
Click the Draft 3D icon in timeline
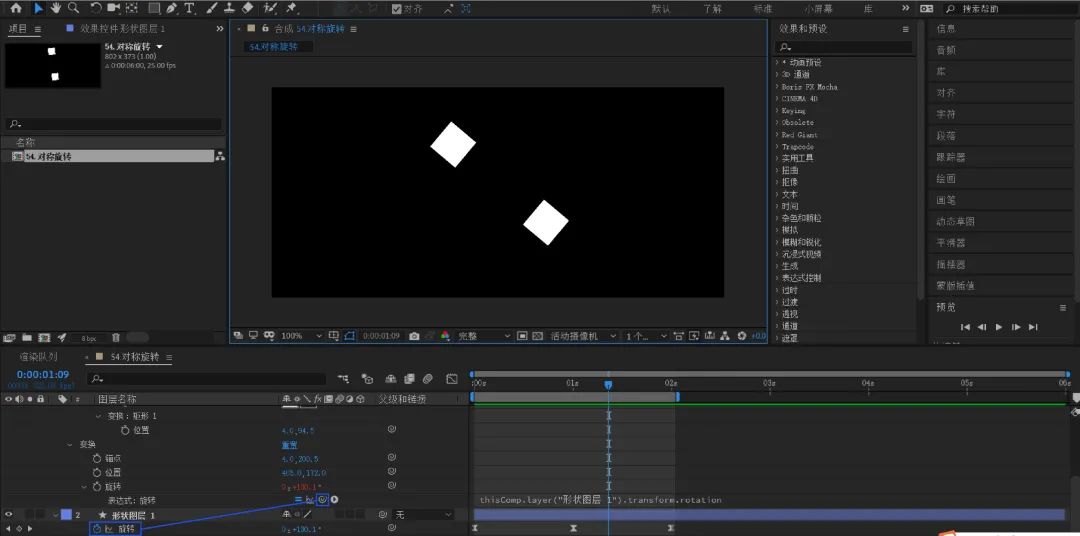(367, 379)
